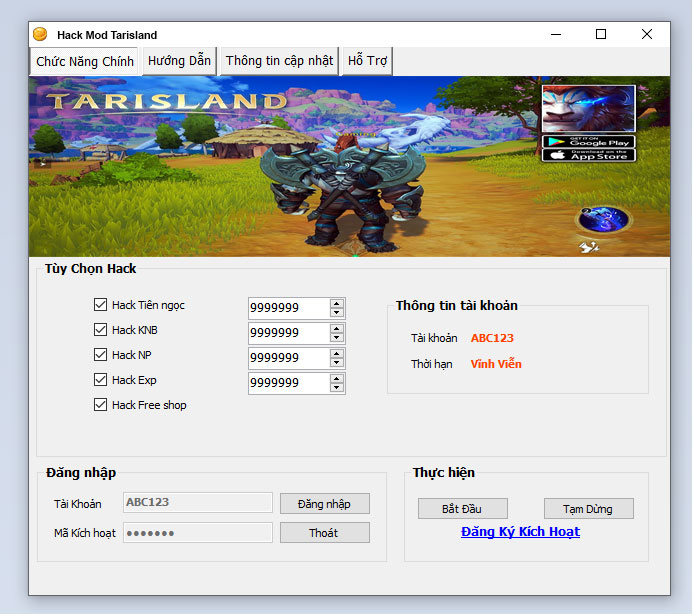The height and width of the screenshot is (616, 693).
Task: Maximize the Hack Mod Tarisland window
Action: coord(601,34)
